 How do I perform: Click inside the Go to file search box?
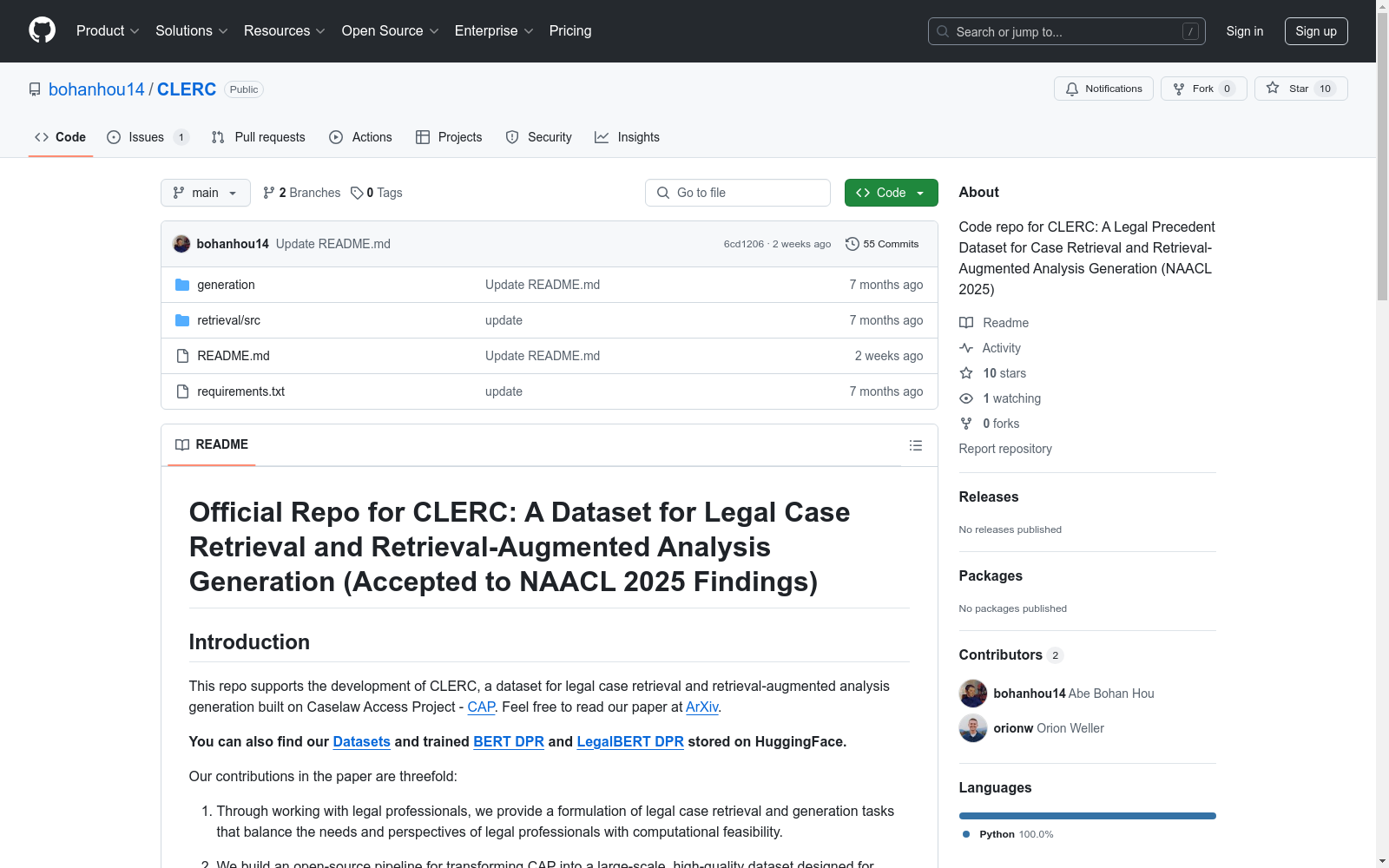point(737,193)
